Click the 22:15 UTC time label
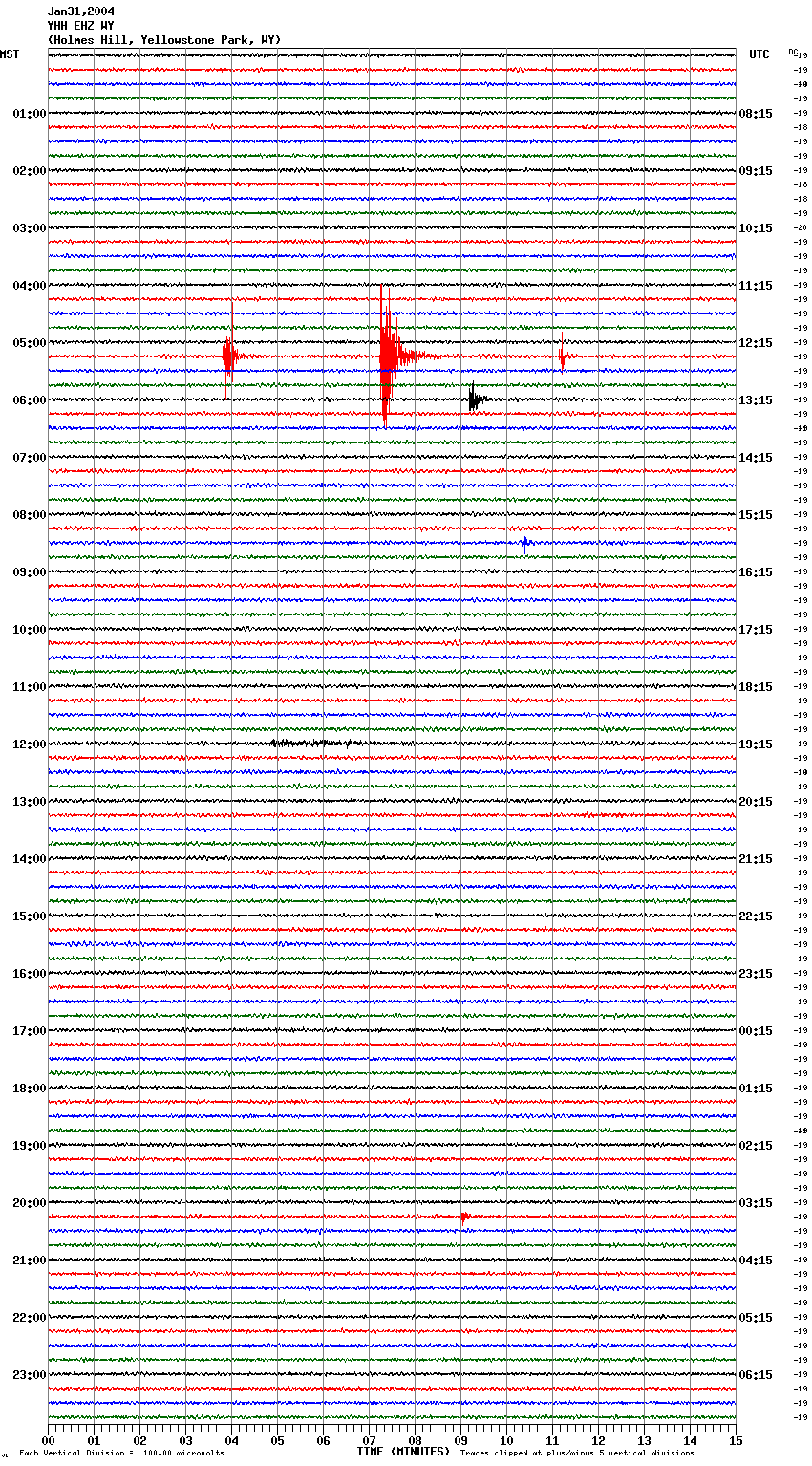This screenshot has width=812, height=1466. [x=756, y=916]
